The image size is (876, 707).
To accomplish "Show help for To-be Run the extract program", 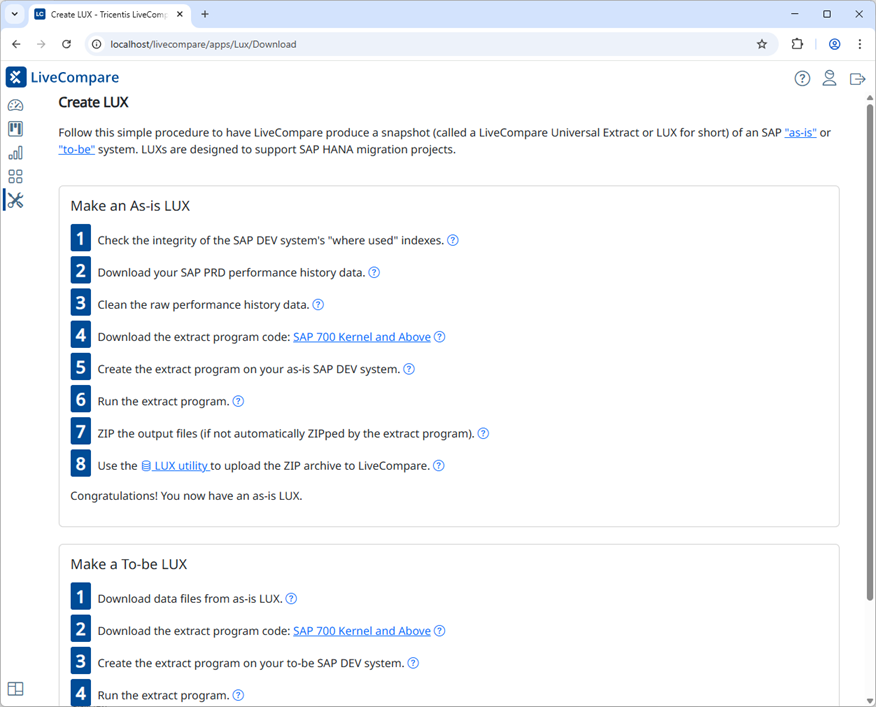I will click(238, 695).
